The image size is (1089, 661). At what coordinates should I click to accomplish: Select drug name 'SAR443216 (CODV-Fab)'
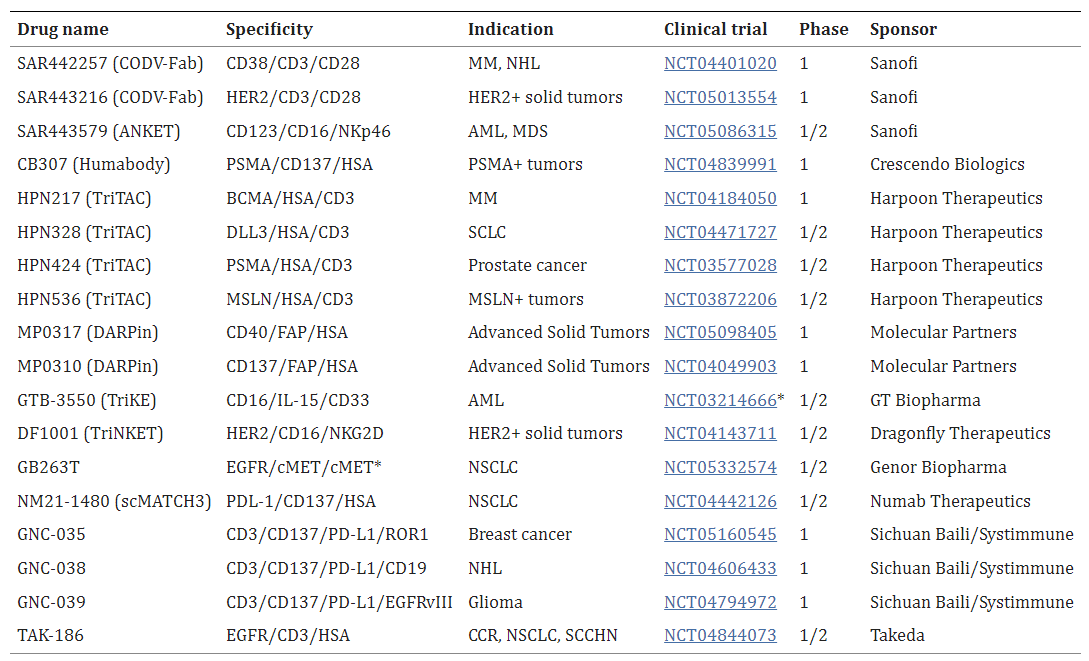[110, 97]
